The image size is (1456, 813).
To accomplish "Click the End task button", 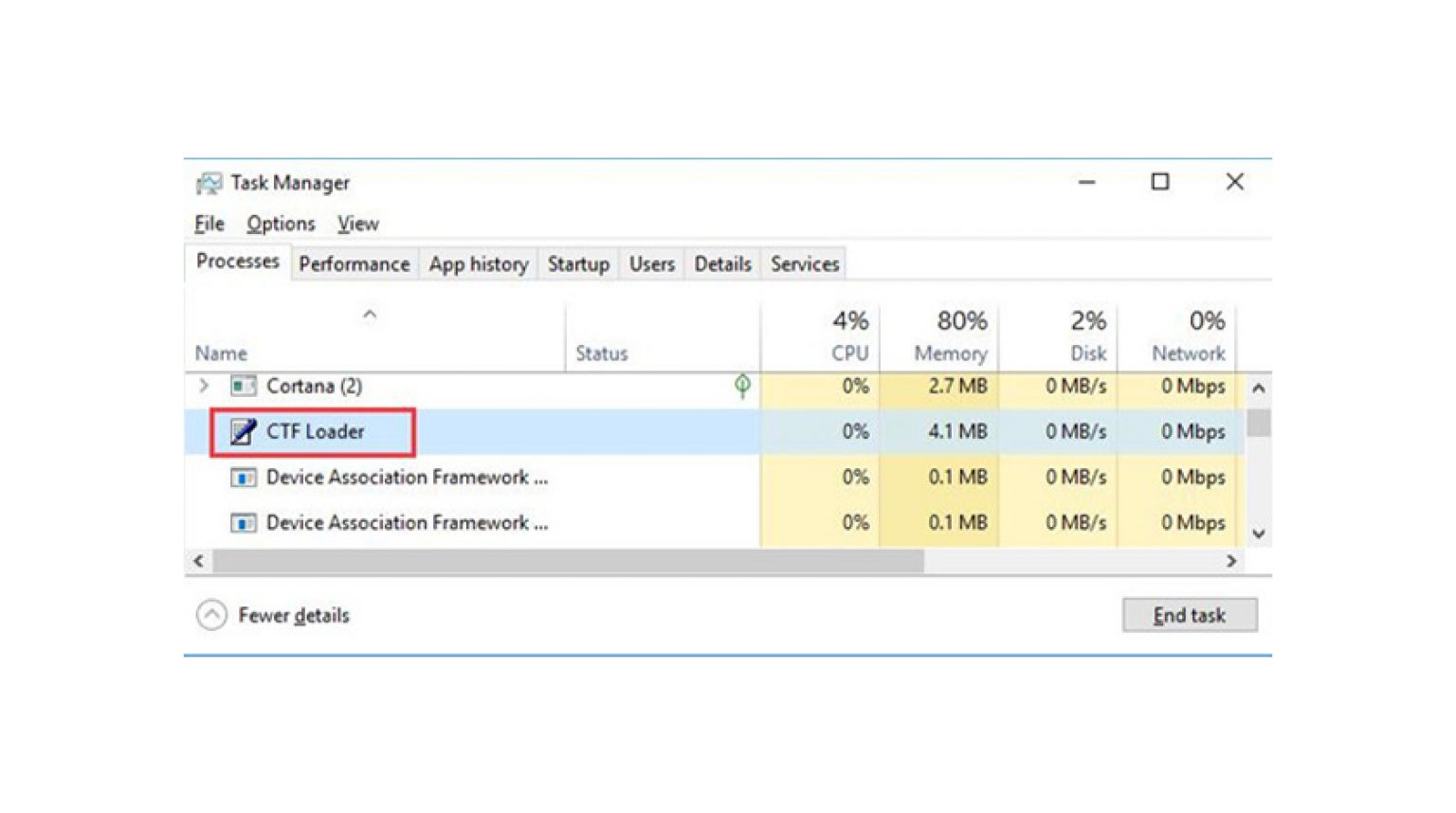I will tap(1189, 614).
